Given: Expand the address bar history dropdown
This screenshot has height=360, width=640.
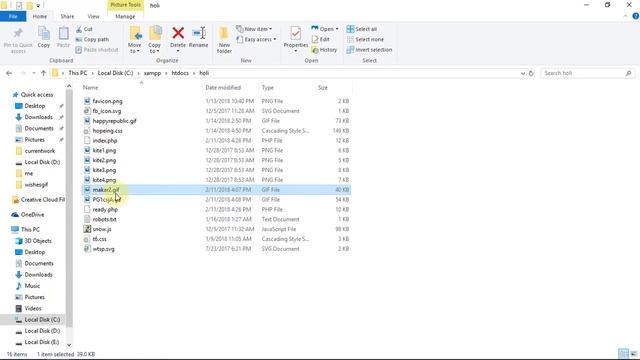Looking at the screenshot, I should (523, 73).
